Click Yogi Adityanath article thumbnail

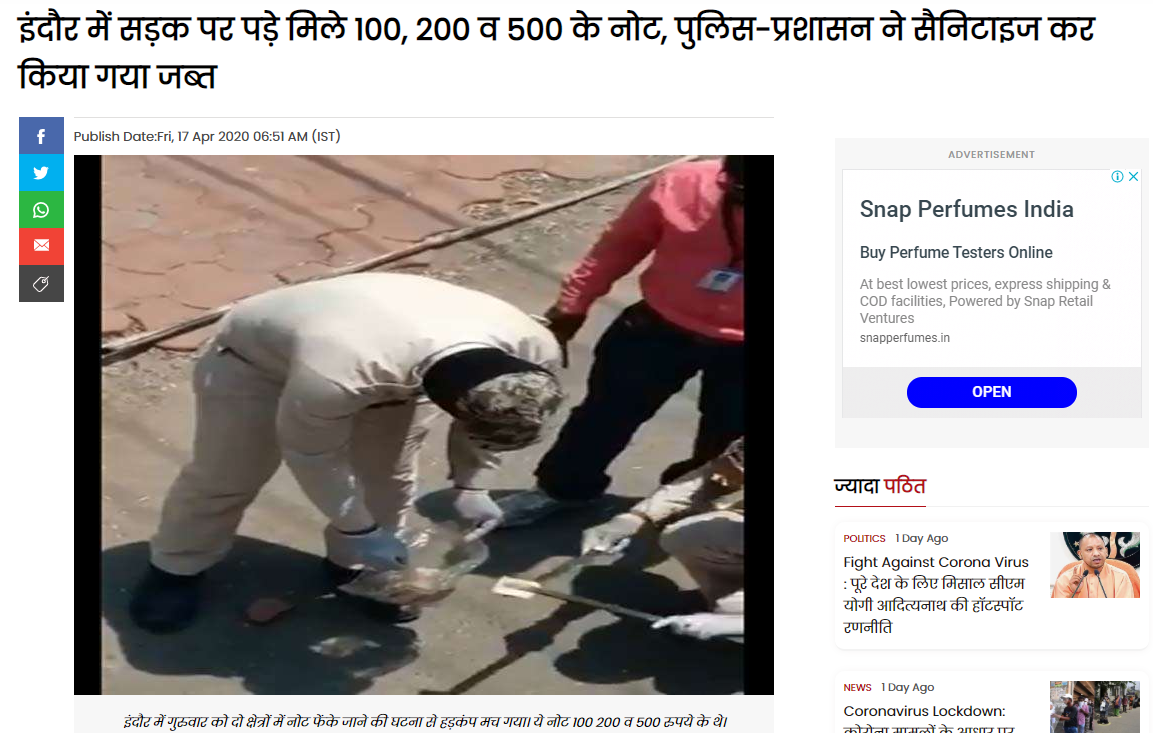point(1095,565)
